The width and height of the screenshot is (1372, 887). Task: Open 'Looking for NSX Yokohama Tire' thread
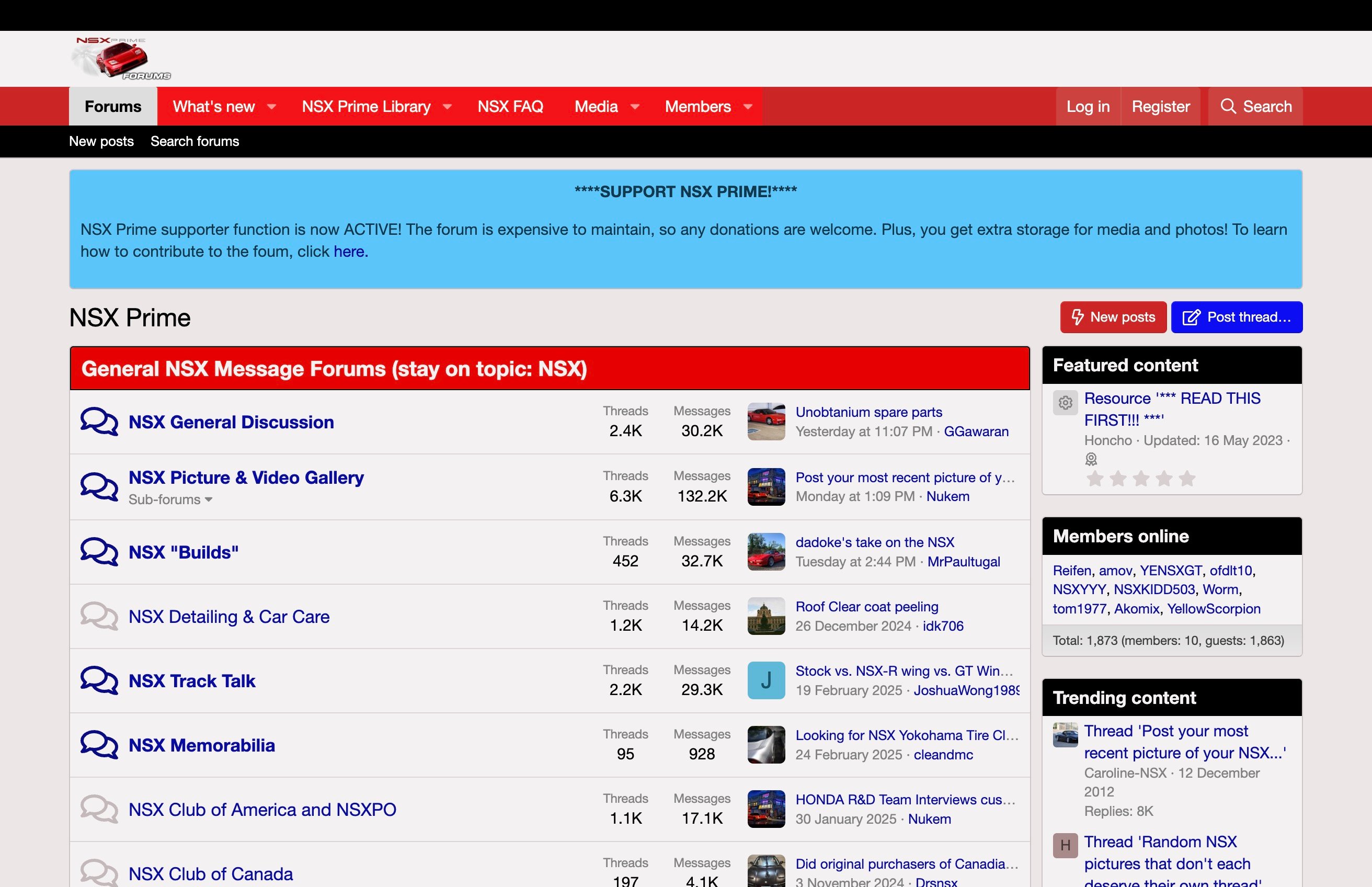(907, 735)
